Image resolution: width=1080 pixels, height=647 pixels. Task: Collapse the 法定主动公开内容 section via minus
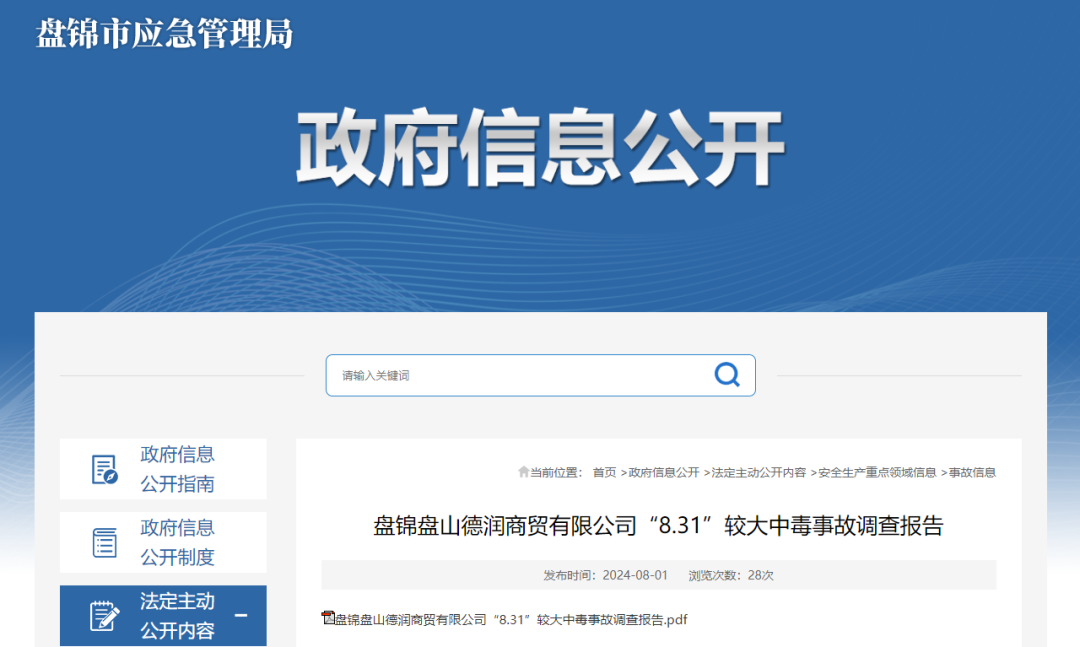tap(241, 615)
